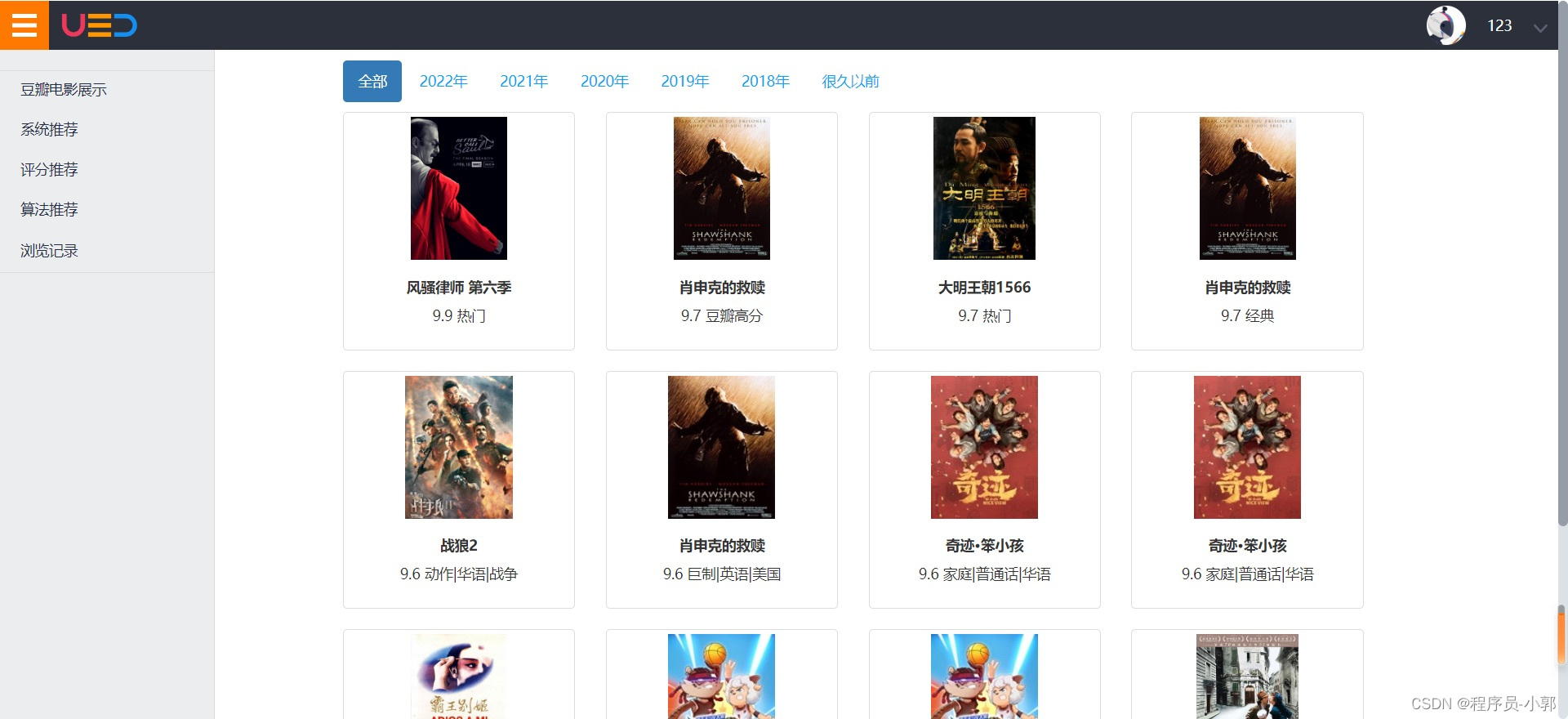The width and height of the screenshot is (1568, 719).
Task: Open the 大明王朝1566 poster
Action: (x=984, y=188)
